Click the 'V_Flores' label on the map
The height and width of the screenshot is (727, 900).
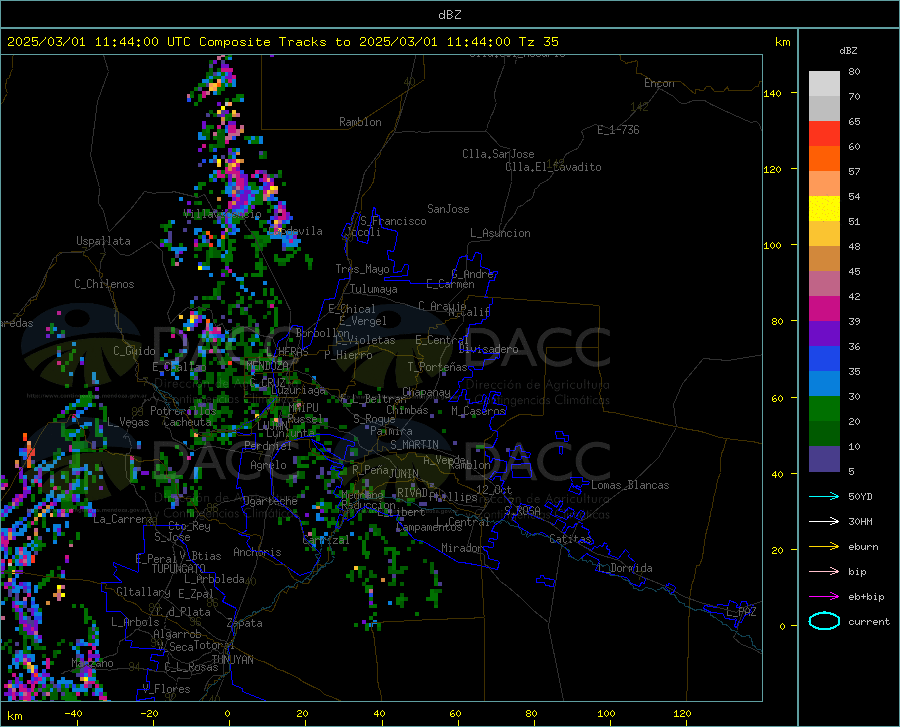[166, 689]
